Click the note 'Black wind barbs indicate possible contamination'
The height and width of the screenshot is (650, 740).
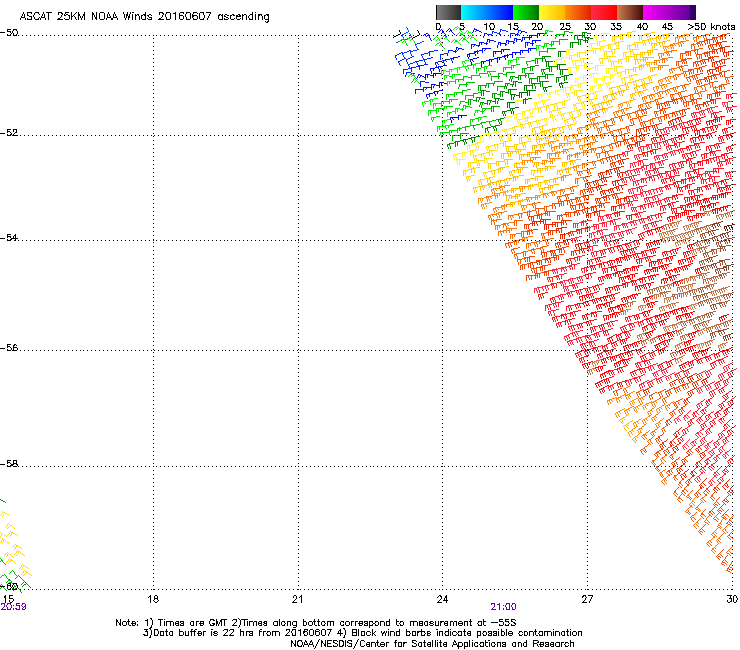pyautogui.click(x=467, y=633)
